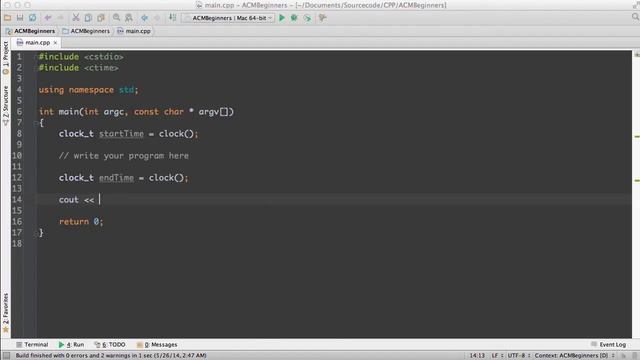Click the closing fold marker at line 17
The height and width of the screenshot is (360, 640).
click(x=36, y=233)
